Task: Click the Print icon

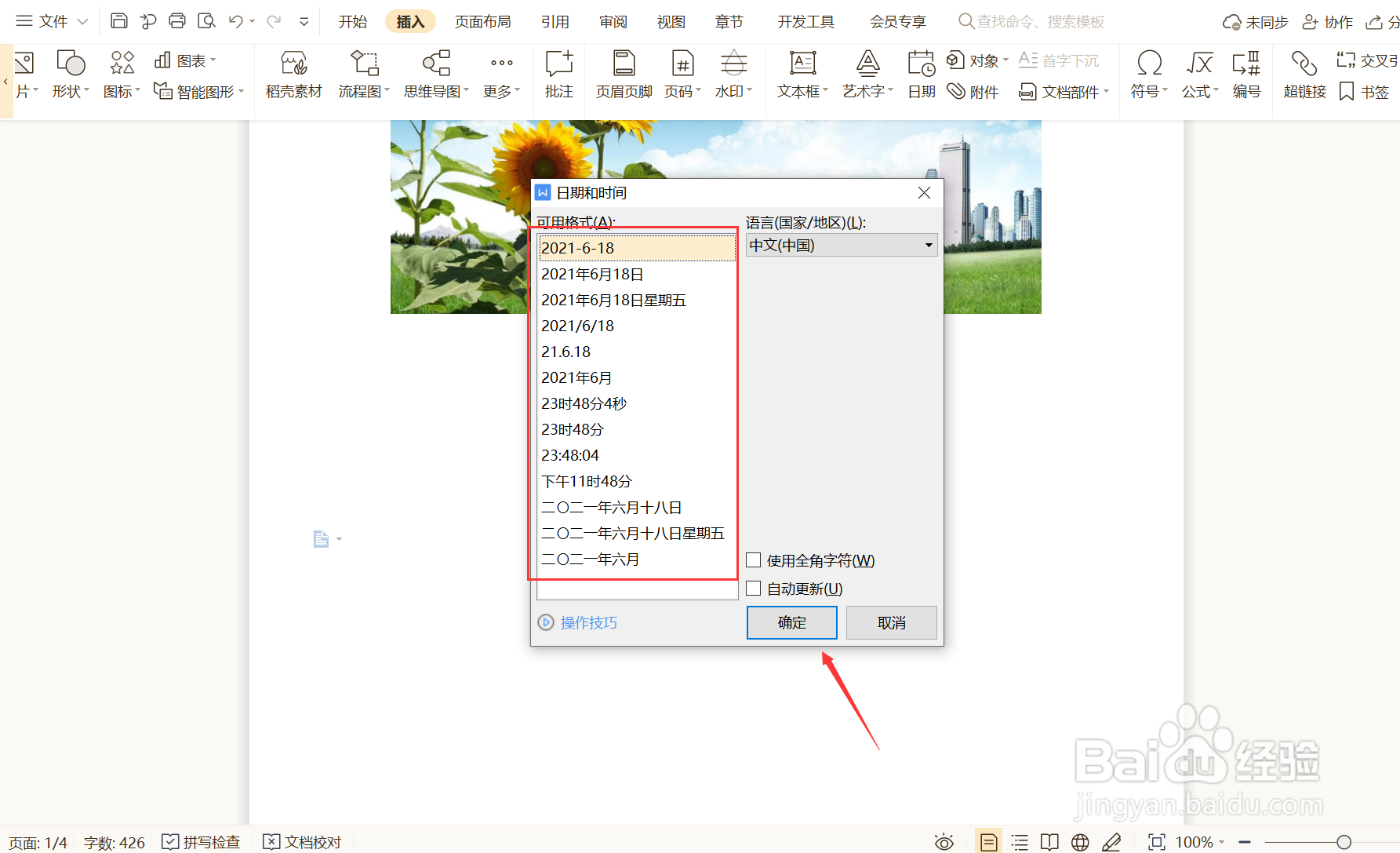Action: point(177,21)
